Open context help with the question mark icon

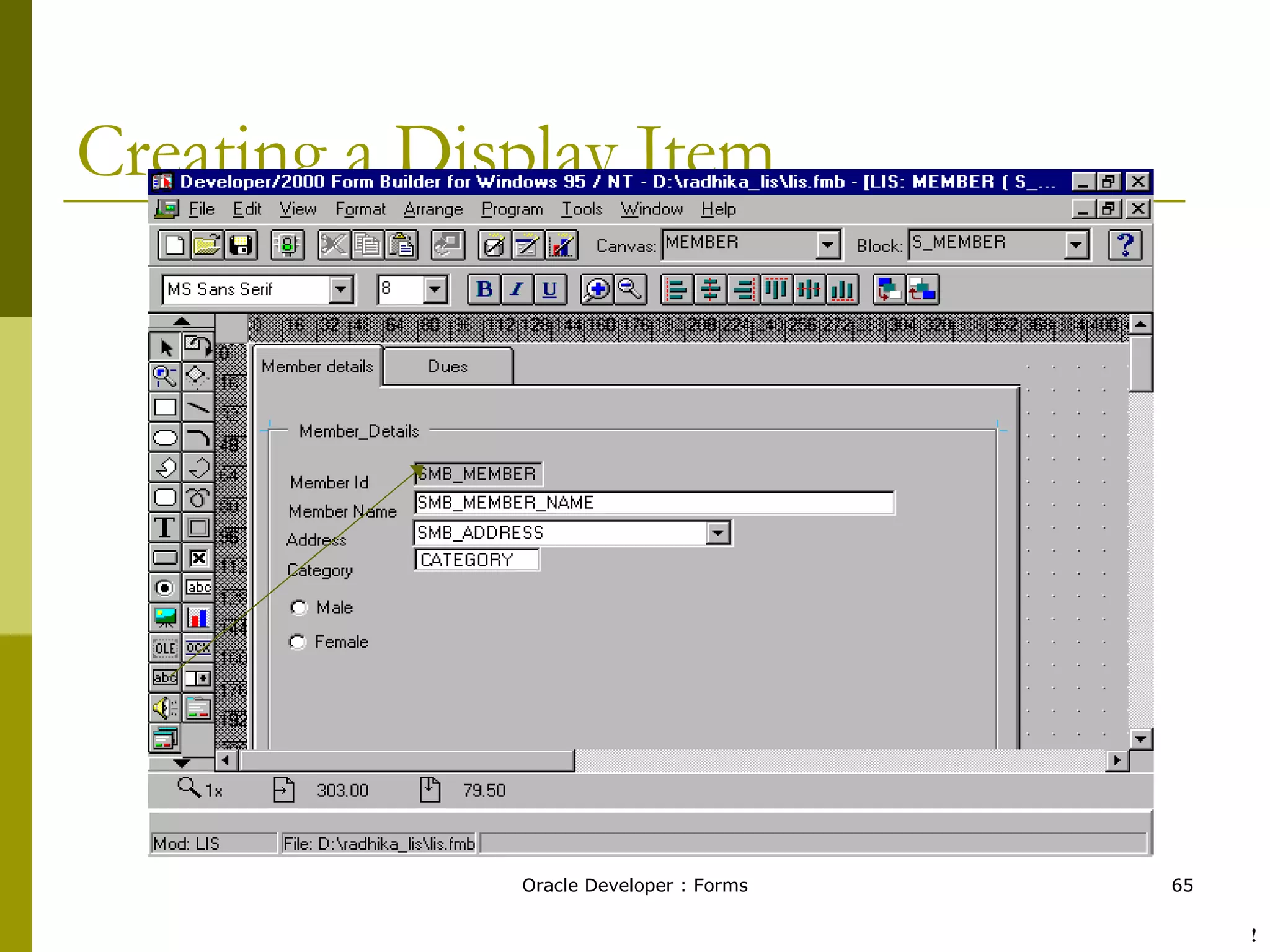point(1125,245)
